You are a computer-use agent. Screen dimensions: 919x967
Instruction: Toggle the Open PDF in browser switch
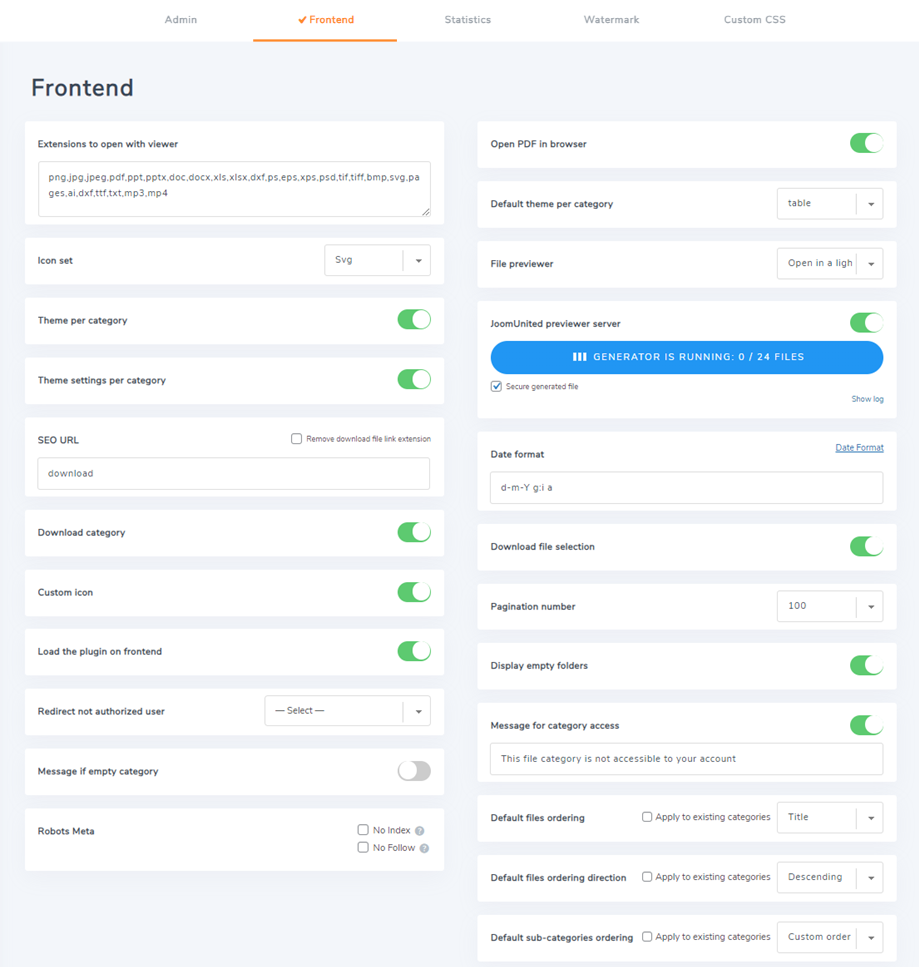pyautogui.click(x=866, y=143)
